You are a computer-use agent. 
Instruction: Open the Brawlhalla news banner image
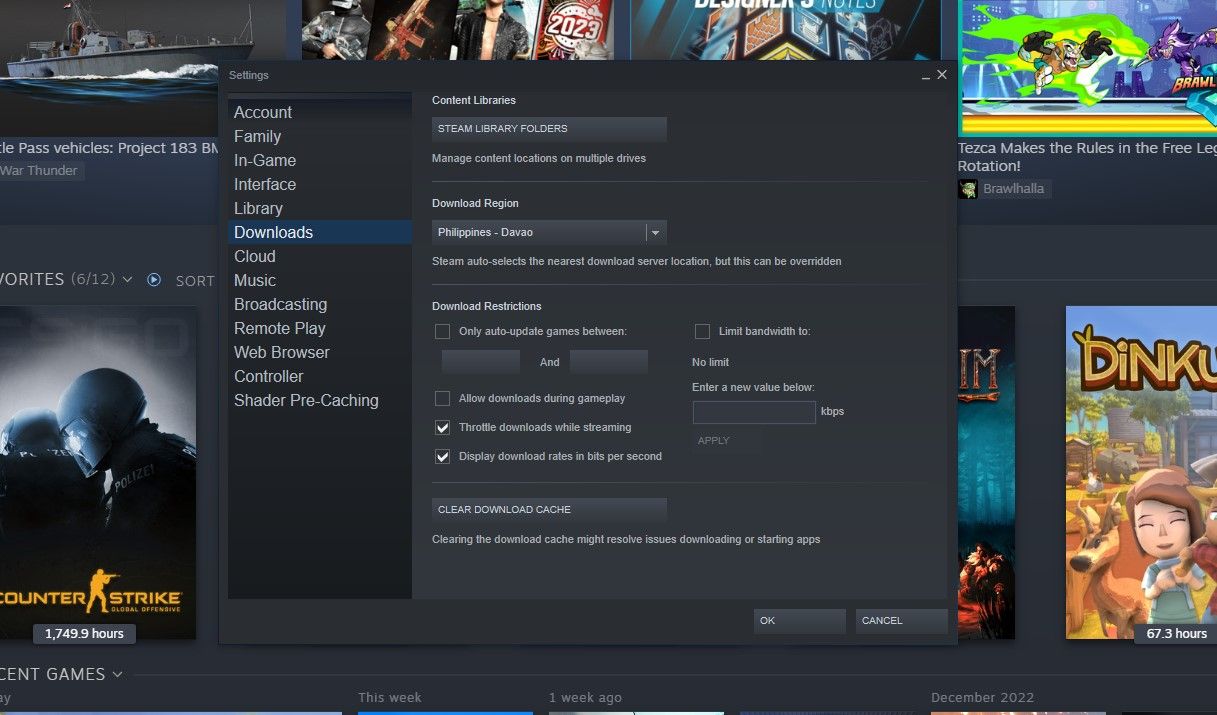1088,67
